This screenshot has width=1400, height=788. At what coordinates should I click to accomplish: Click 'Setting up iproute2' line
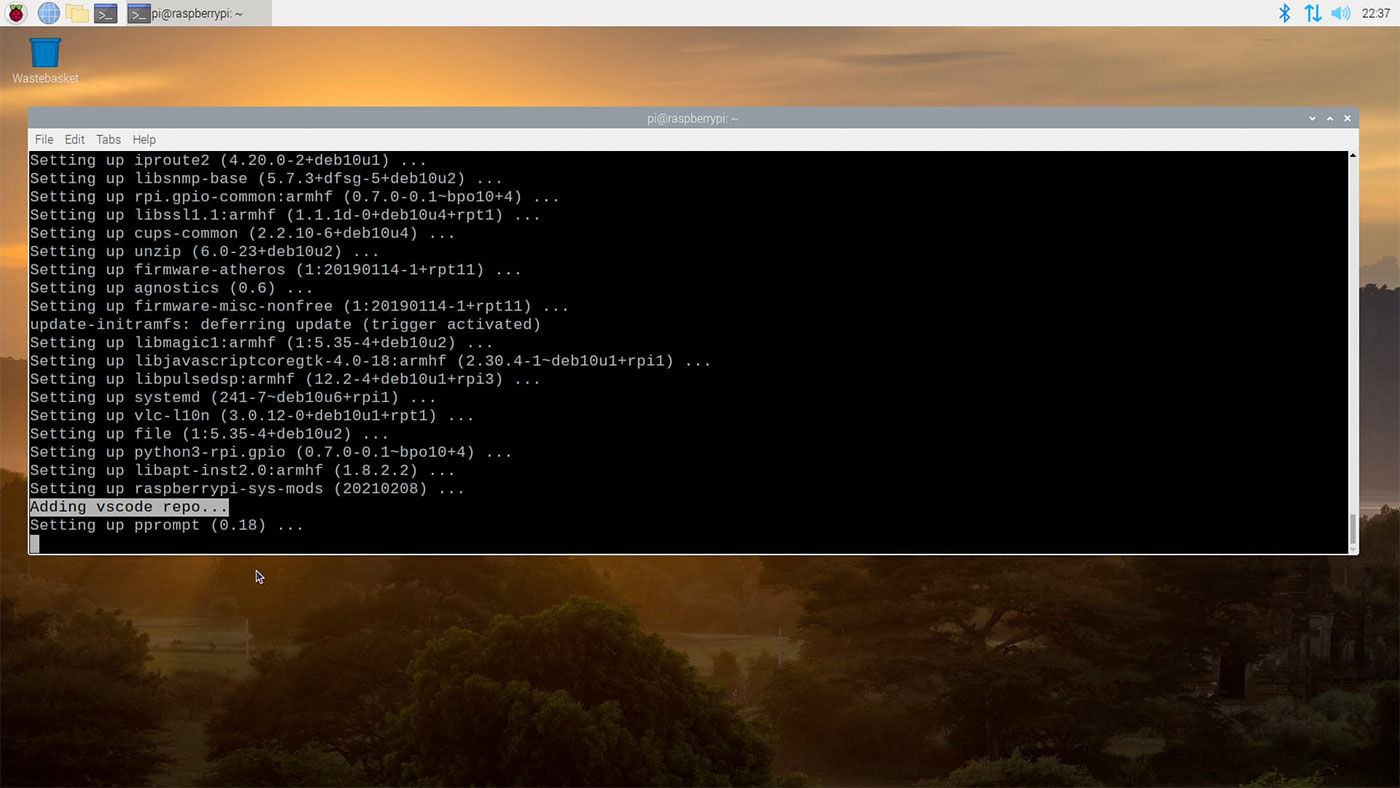(228, 160)
